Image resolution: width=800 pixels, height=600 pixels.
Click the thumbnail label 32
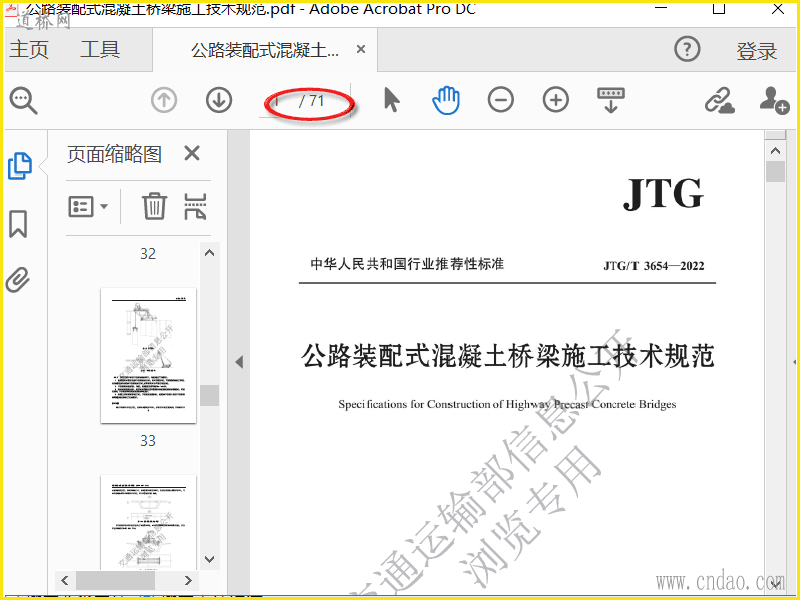click(x=148, y=254)
